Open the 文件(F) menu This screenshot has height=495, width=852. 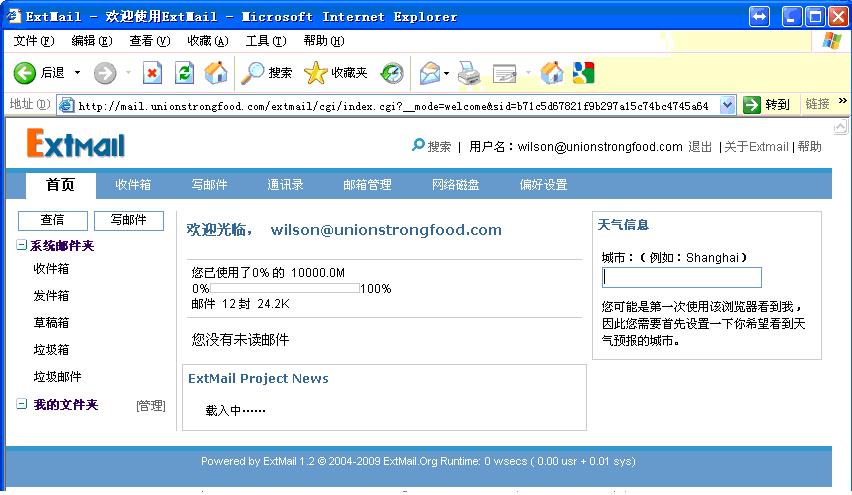click(34, 41)
